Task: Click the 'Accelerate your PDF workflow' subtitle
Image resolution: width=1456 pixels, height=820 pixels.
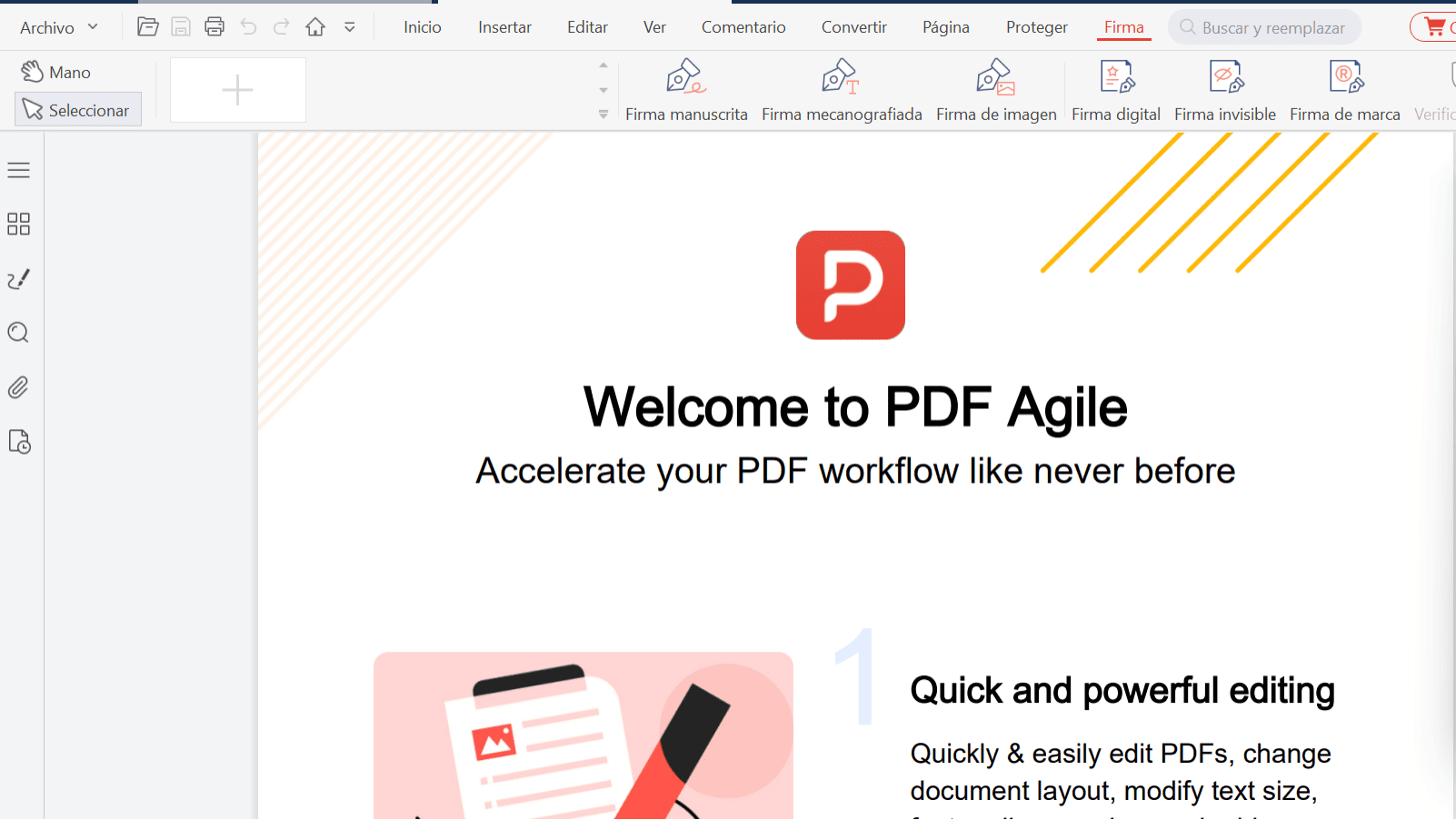Action: 855,471
